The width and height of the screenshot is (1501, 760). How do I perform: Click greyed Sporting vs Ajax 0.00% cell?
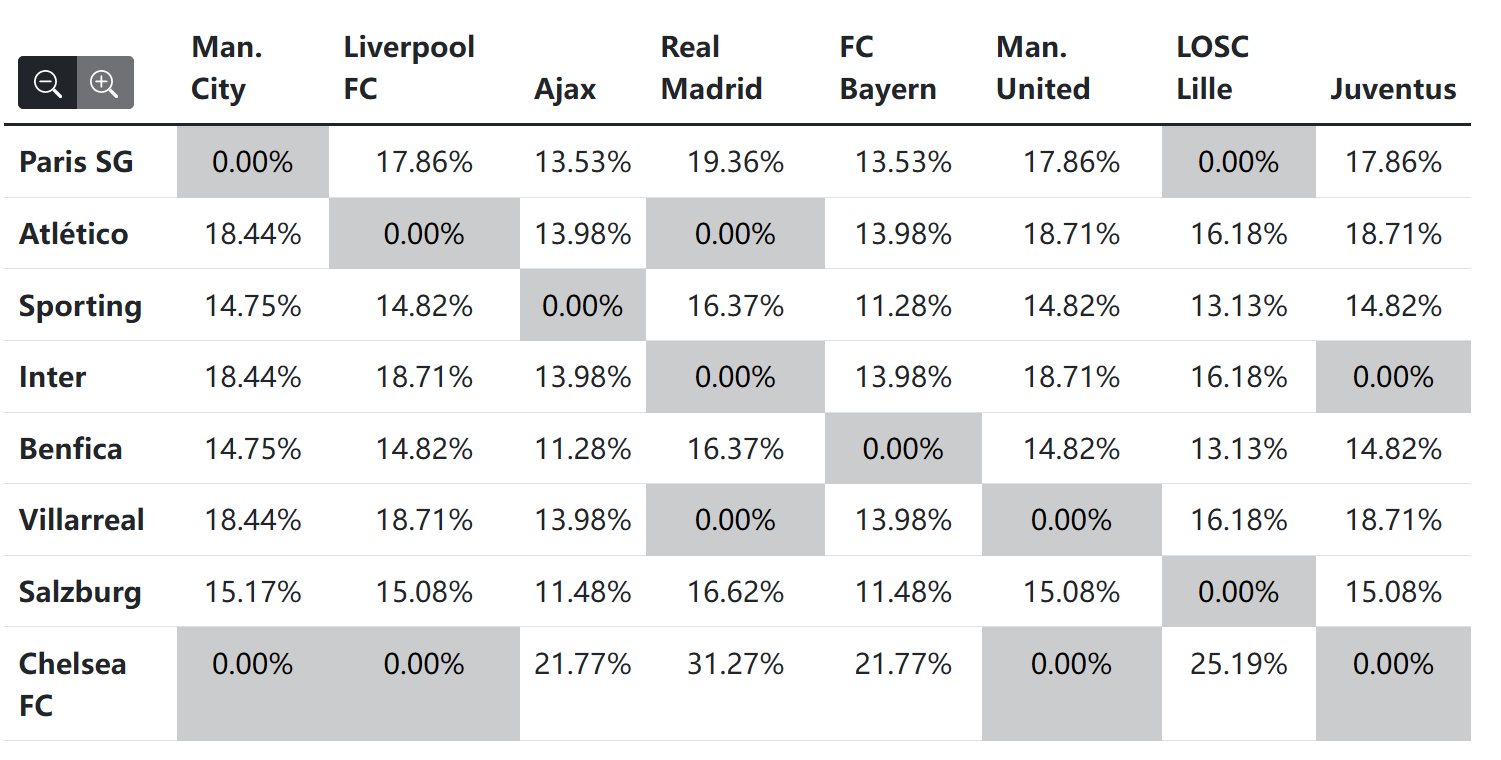point(583,306)
